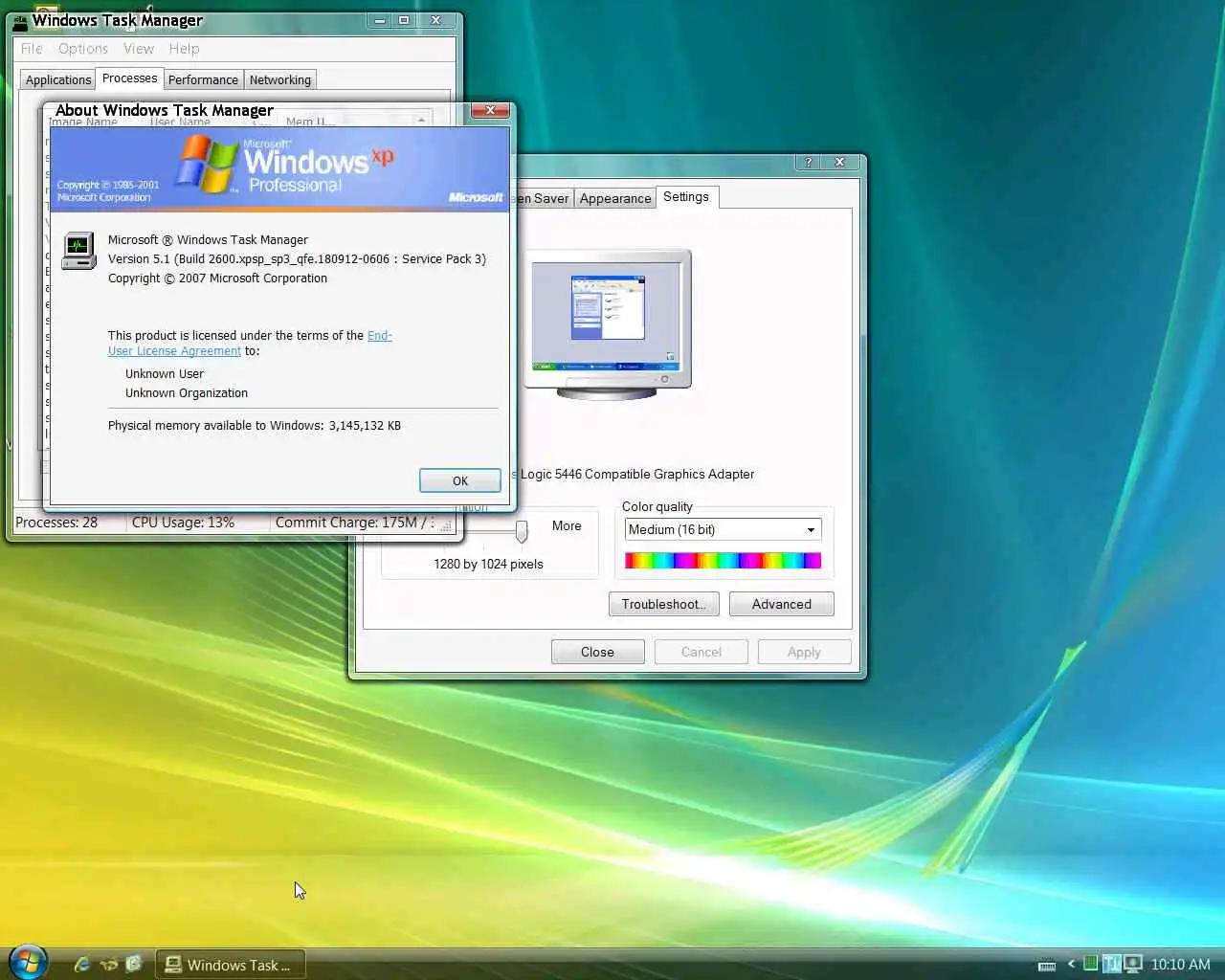Click the 'More' resolution label
The width and height of the screenshot is (1225, 980).
tap(567, 526)
